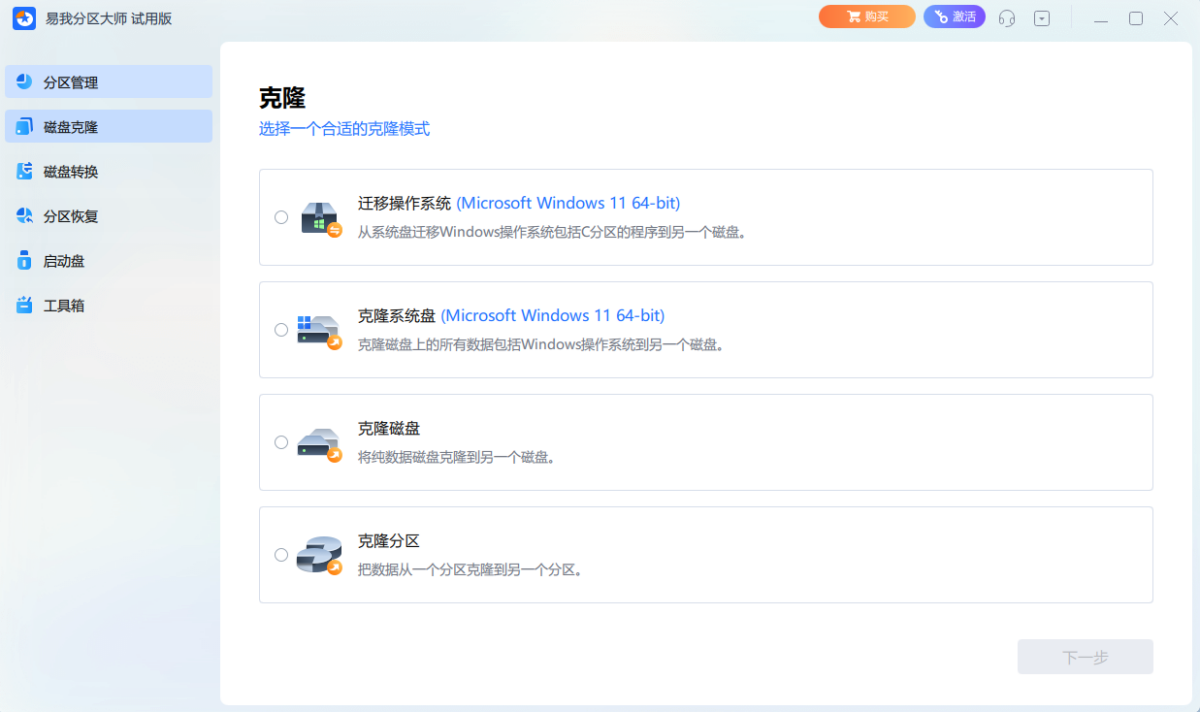Click the 磁盘克隆 sidebar icon
The width and height of the screenshot is (1200, 712).
[25, 127]
